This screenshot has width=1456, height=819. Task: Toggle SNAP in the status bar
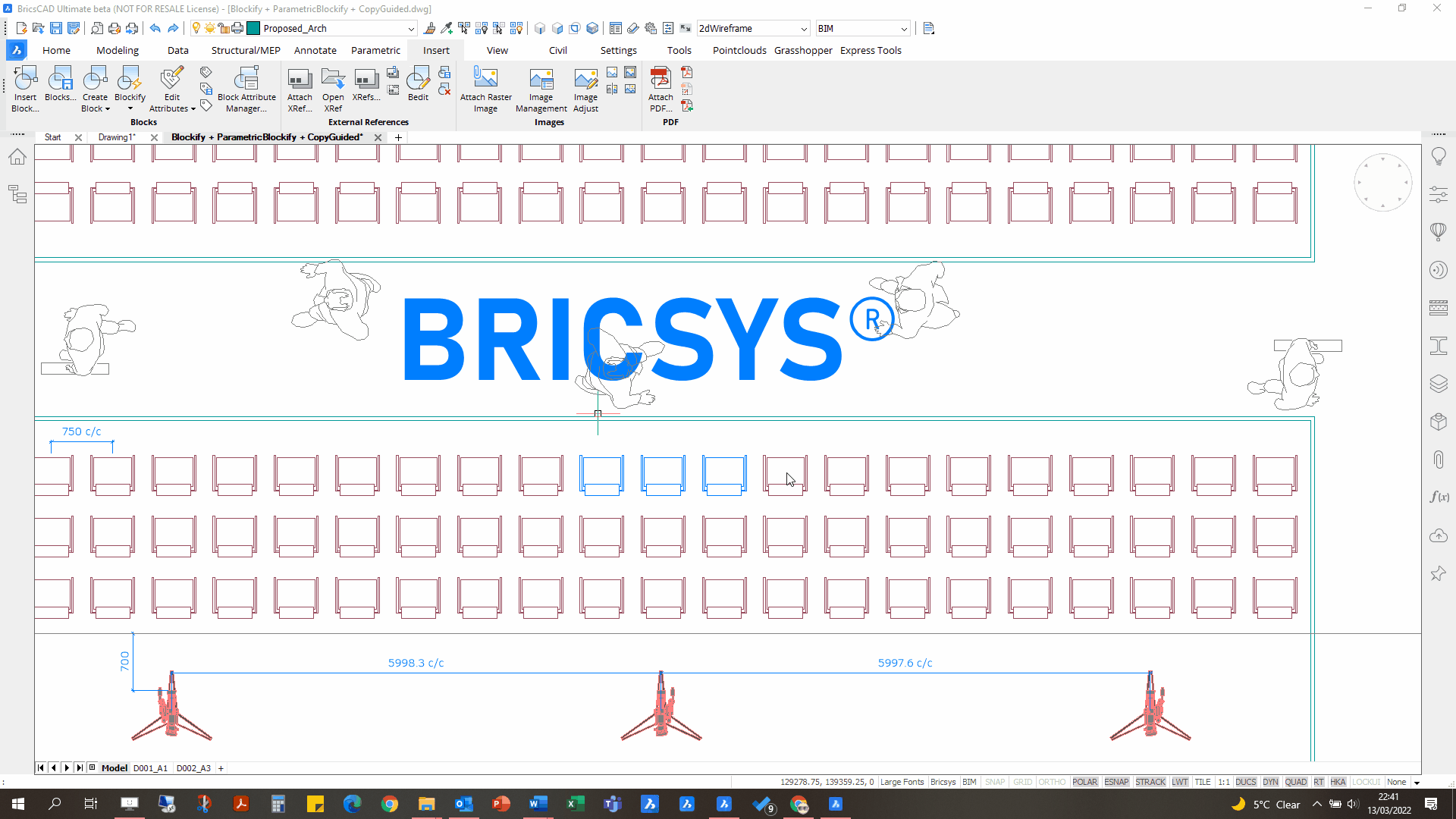(994, 782)
